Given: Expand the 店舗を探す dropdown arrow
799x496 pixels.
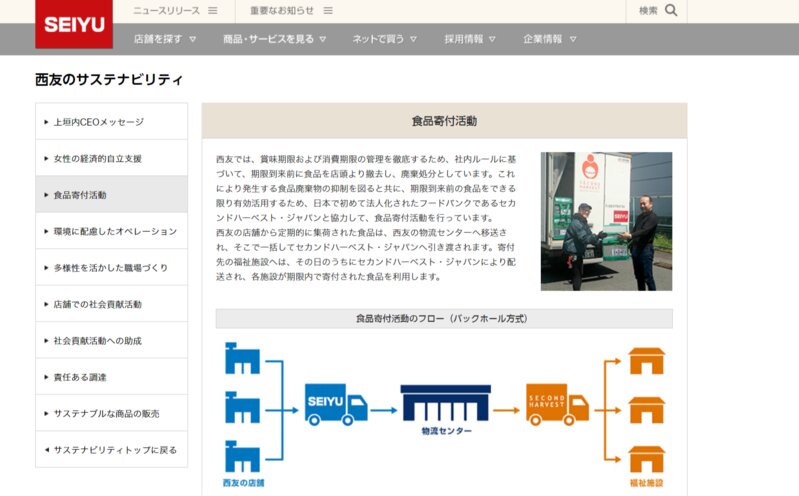Looking at the screenshot, I should [193, 39].
